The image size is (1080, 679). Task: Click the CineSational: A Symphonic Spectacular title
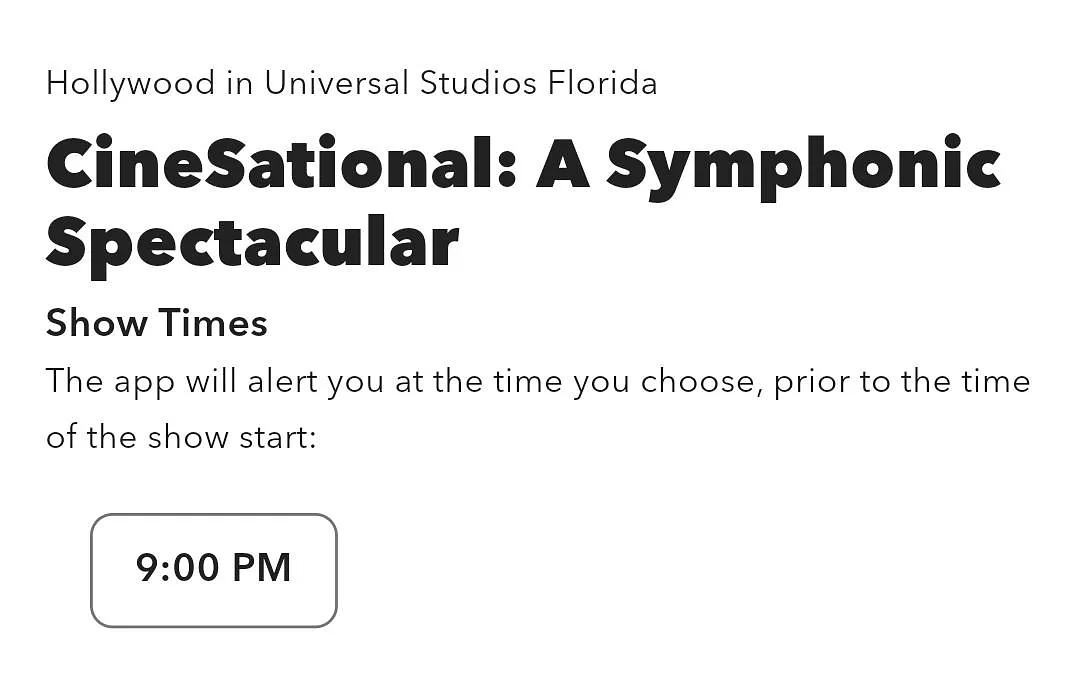coord(523,204)
